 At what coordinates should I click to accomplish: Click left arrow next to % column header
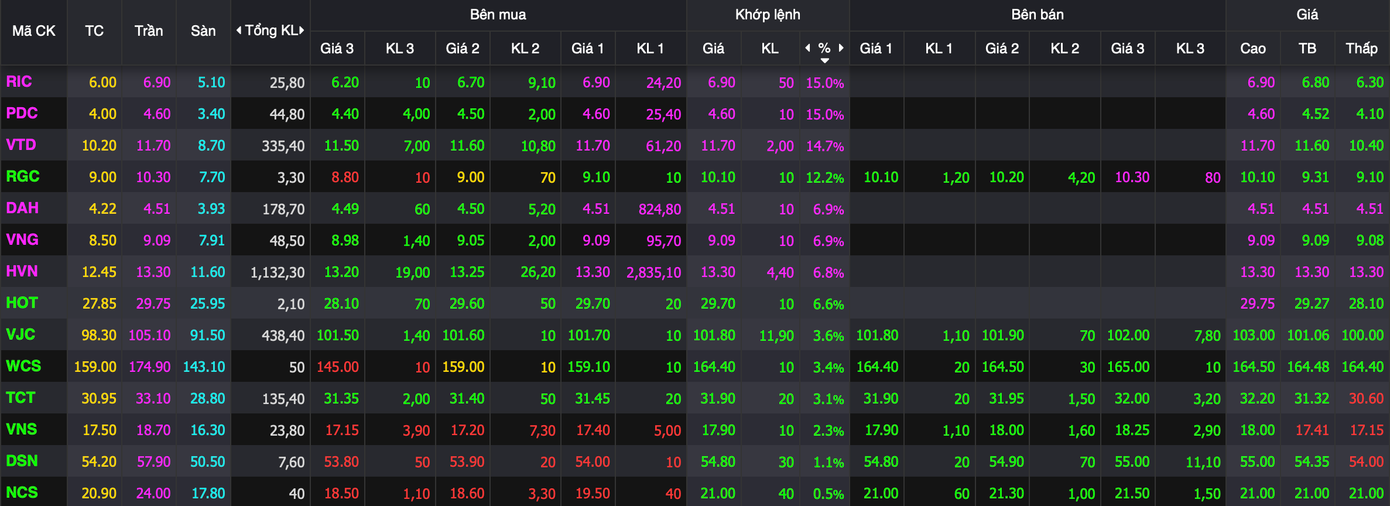pos(807,48)
